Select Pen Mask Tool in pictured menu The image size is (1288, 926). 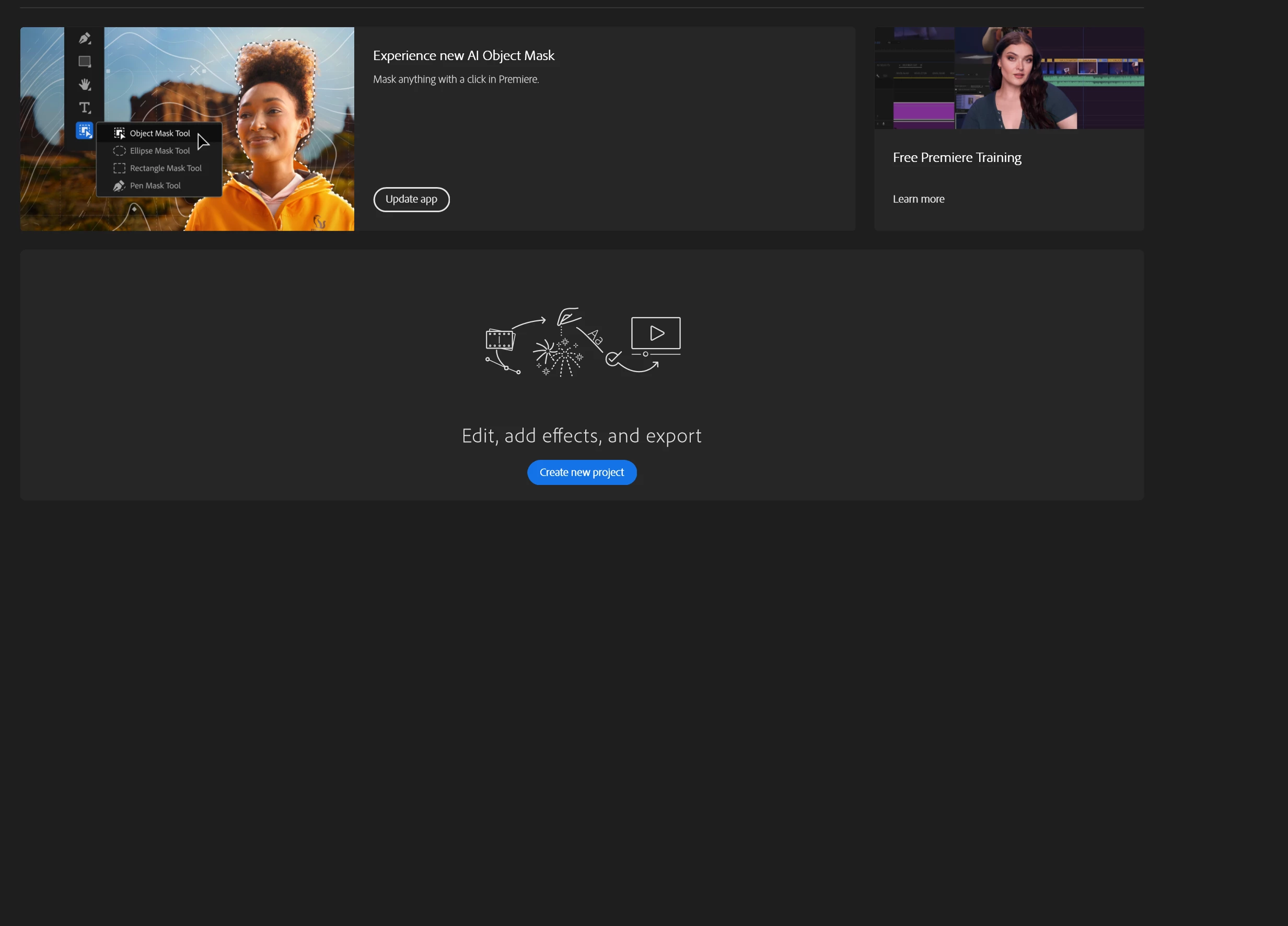(x=155, y=186)
